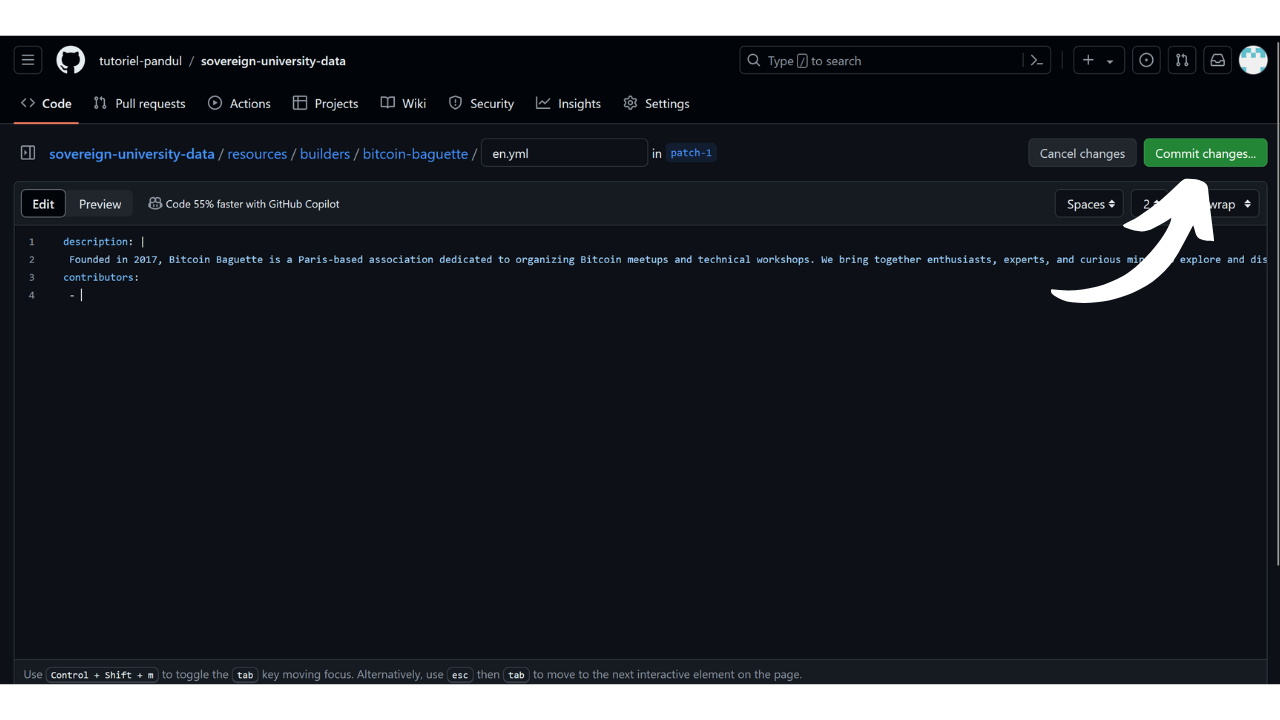Open the Spaces indent mode dropdown
1280x720 pixels.
tap(1089, 204)
